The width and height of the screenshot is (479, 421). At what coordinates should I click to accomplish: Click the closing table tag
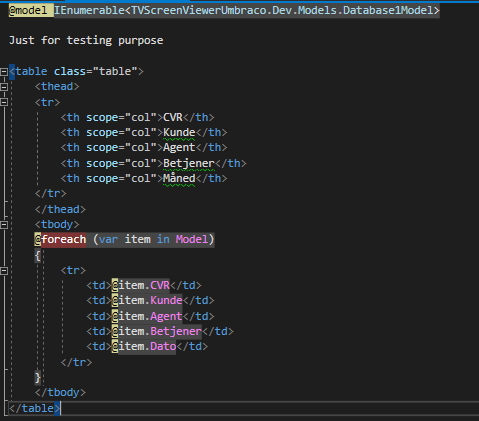[x=34, y=408]
